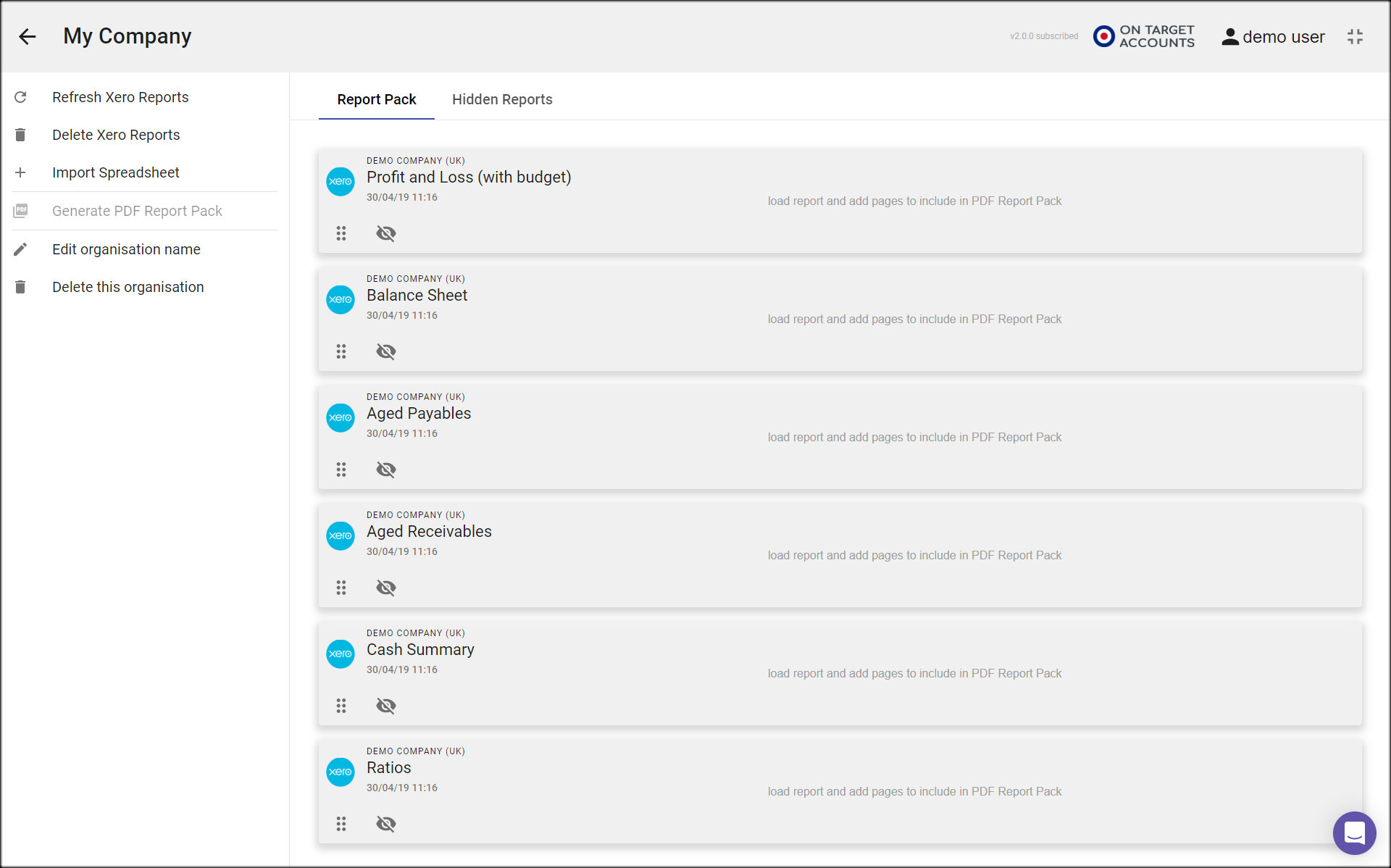The image size is (1391, 868).
Task: Click DEMO COMPANY (UK) label above Cash Summary
Action: [x=416, y=633]
